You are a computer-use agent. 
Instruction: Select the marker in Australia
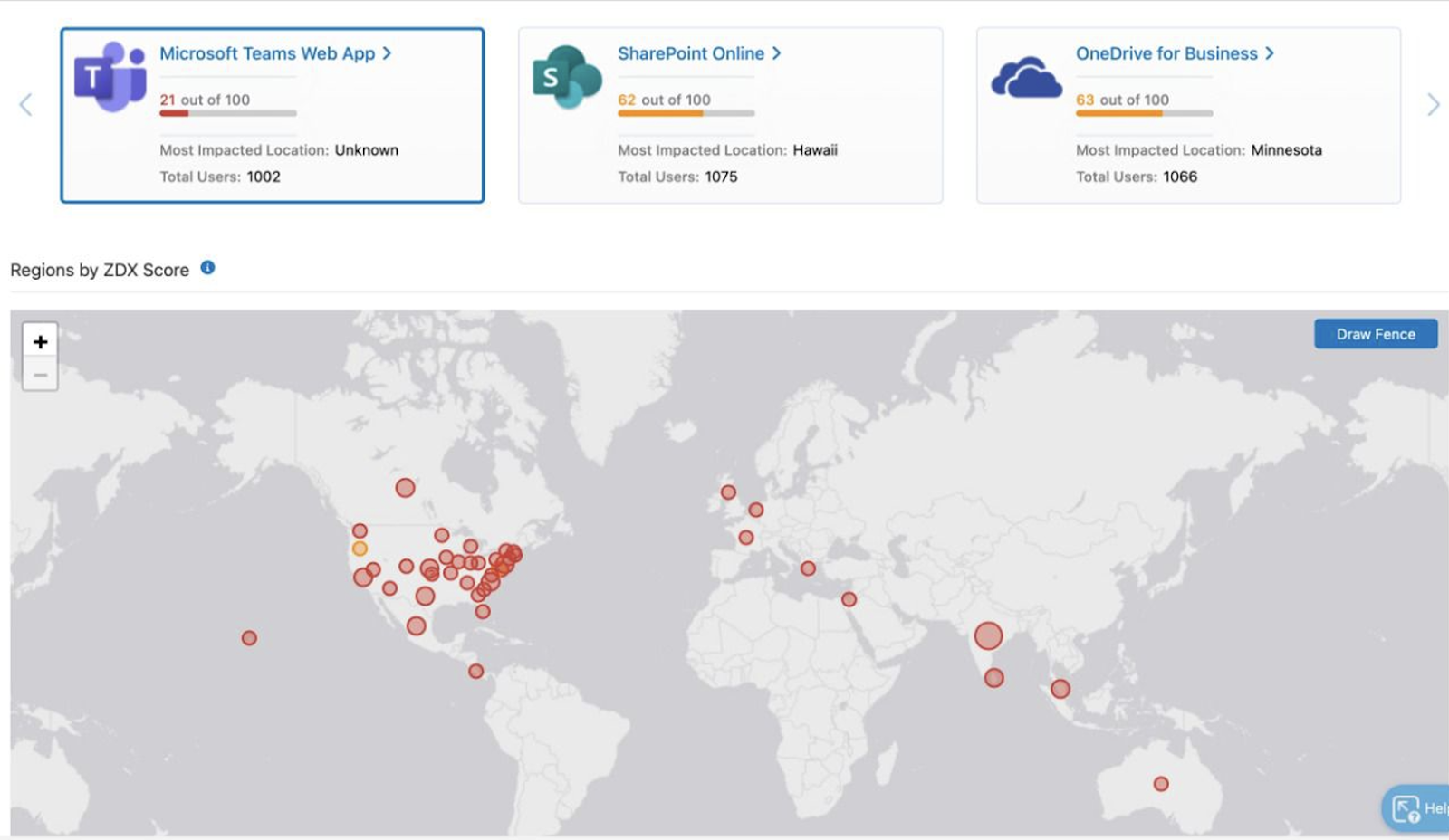[x=1161, y=784]
